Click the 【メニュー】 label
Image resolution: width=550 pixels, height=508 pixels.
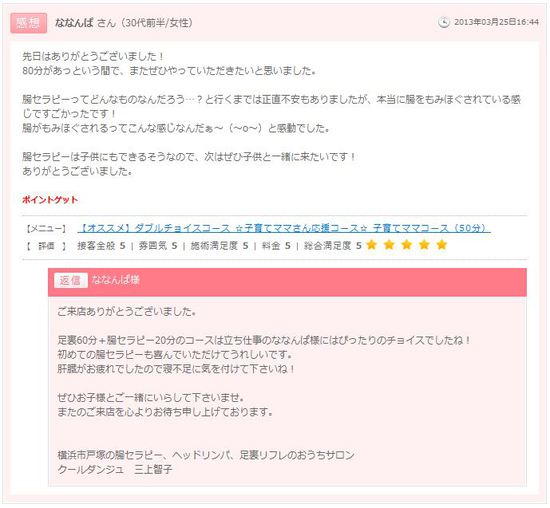(46, 229)
